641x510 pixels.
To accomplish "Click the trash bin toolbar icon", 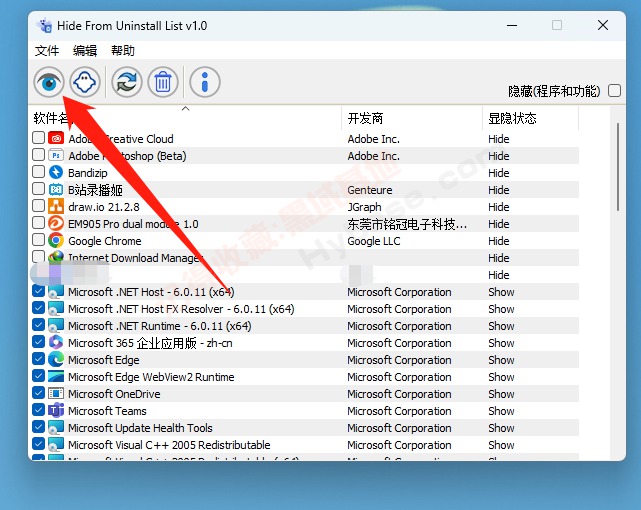I will coord(163,82).
